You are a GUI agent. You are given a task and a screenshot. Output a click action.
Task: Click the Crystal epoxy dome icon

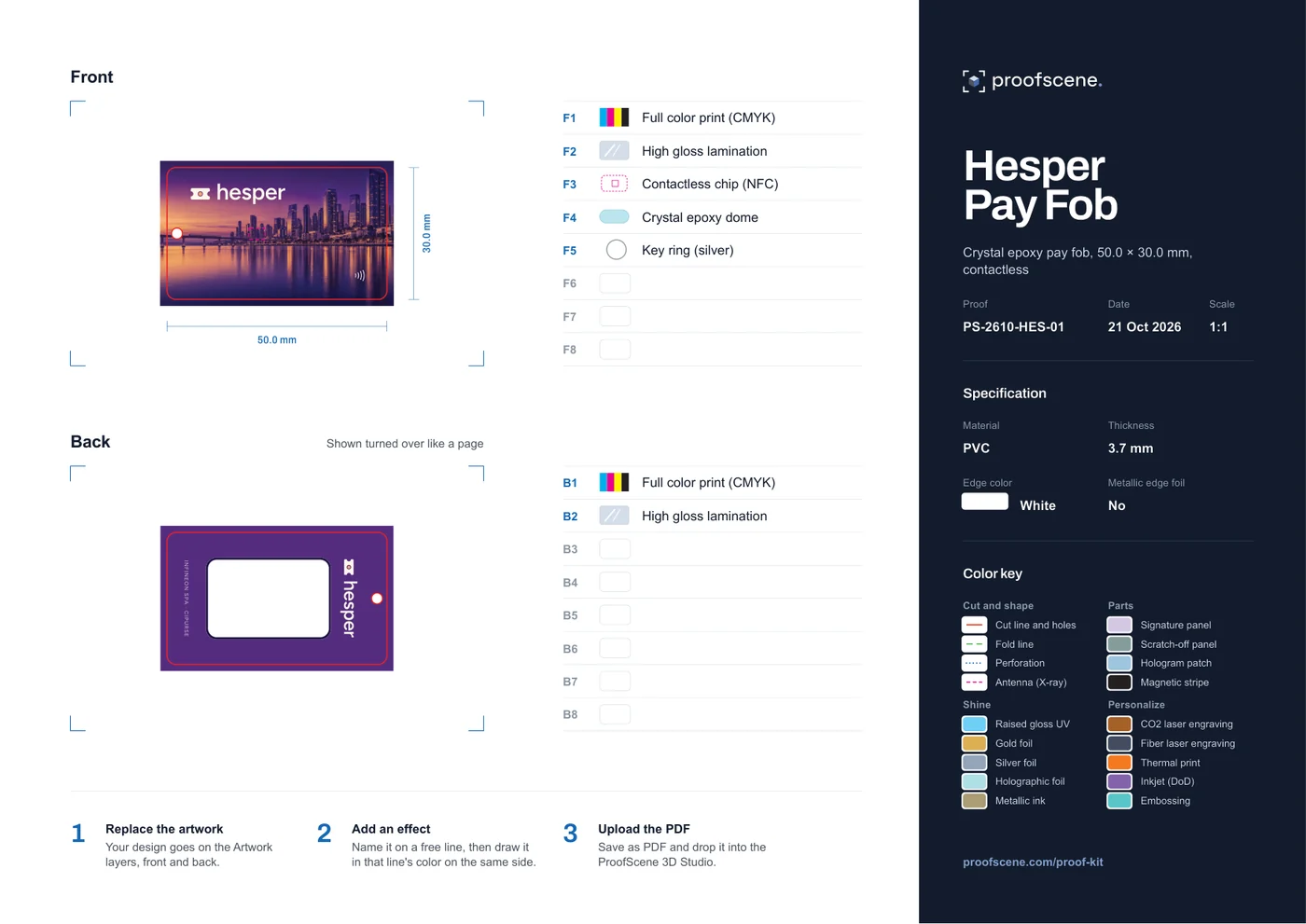pyautogui.click(x=614, y=217)
